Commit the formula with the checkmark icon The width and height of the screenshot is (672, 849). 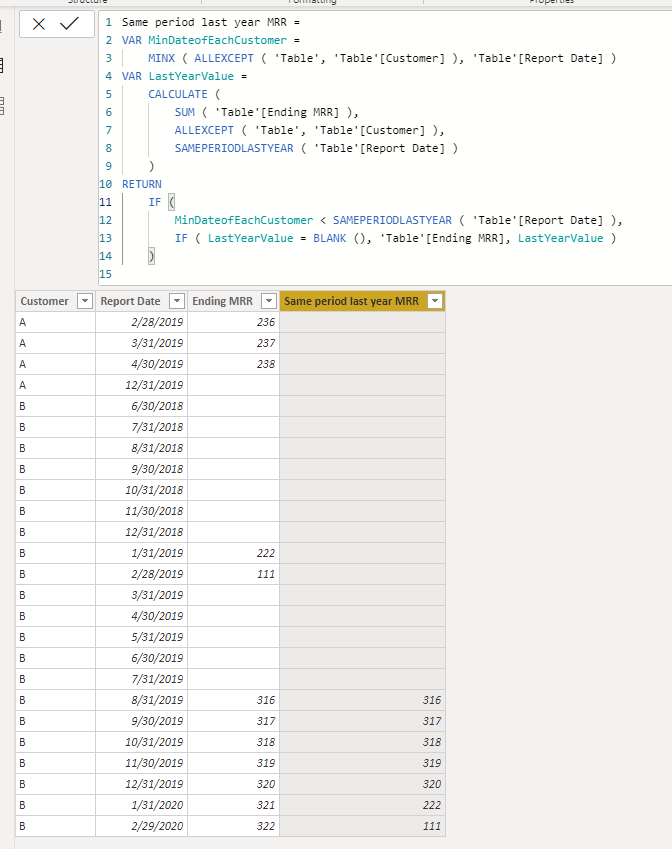pos(69,23)
